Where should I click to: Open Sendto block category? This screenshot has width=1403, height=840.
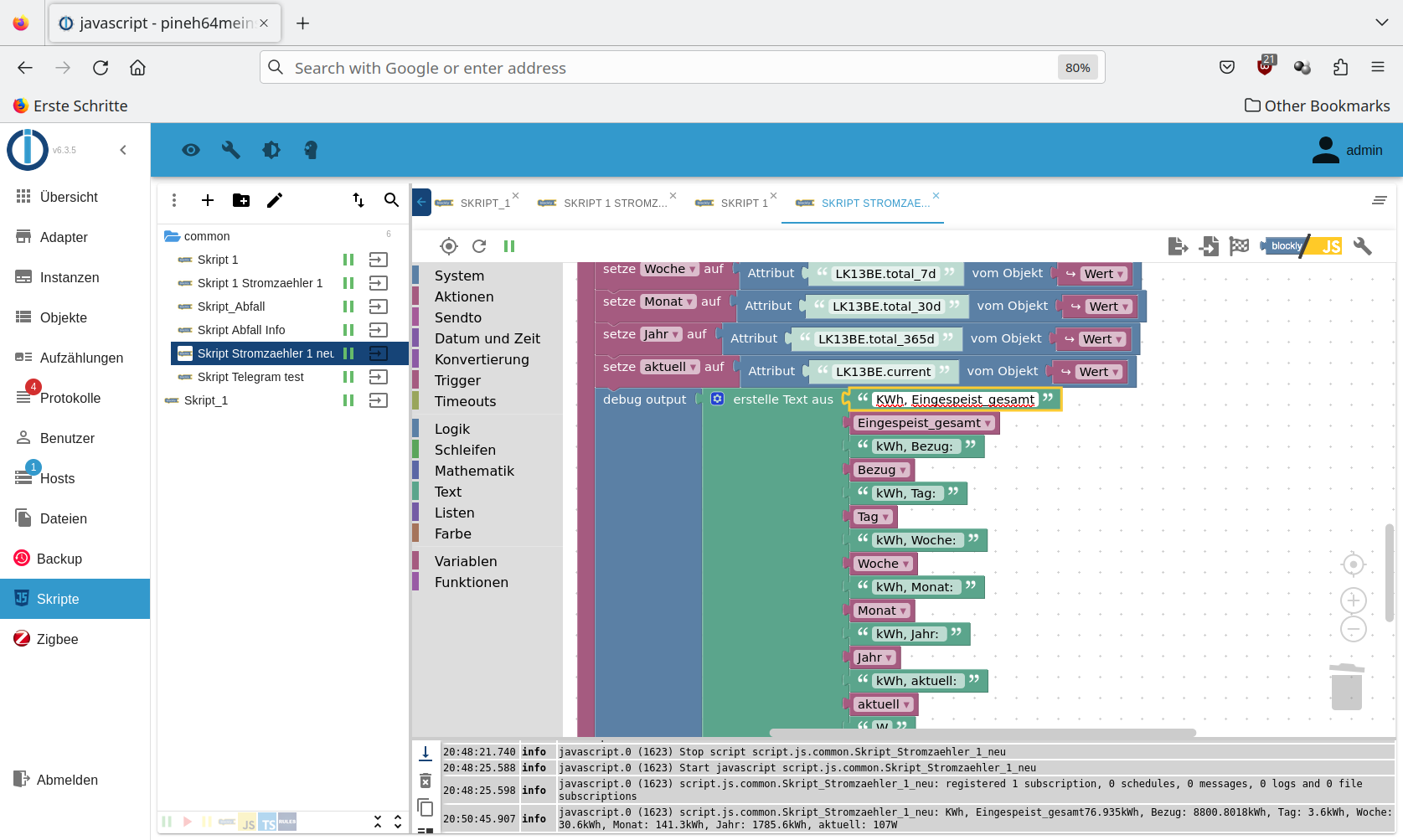(x=458, y=317)
